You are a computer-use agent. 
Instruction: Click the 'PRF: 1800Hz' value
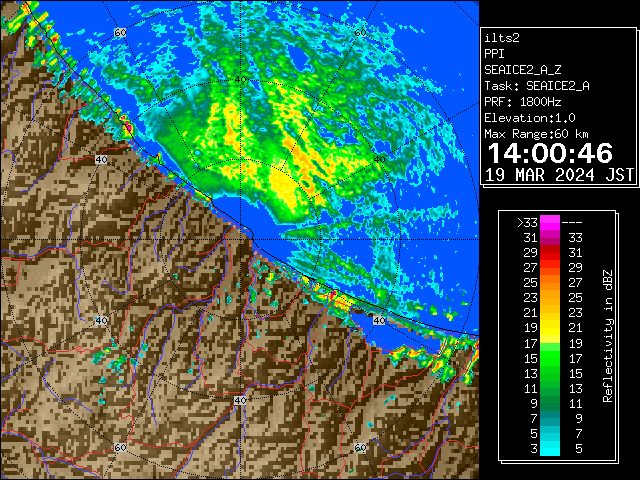coord(522,102)
